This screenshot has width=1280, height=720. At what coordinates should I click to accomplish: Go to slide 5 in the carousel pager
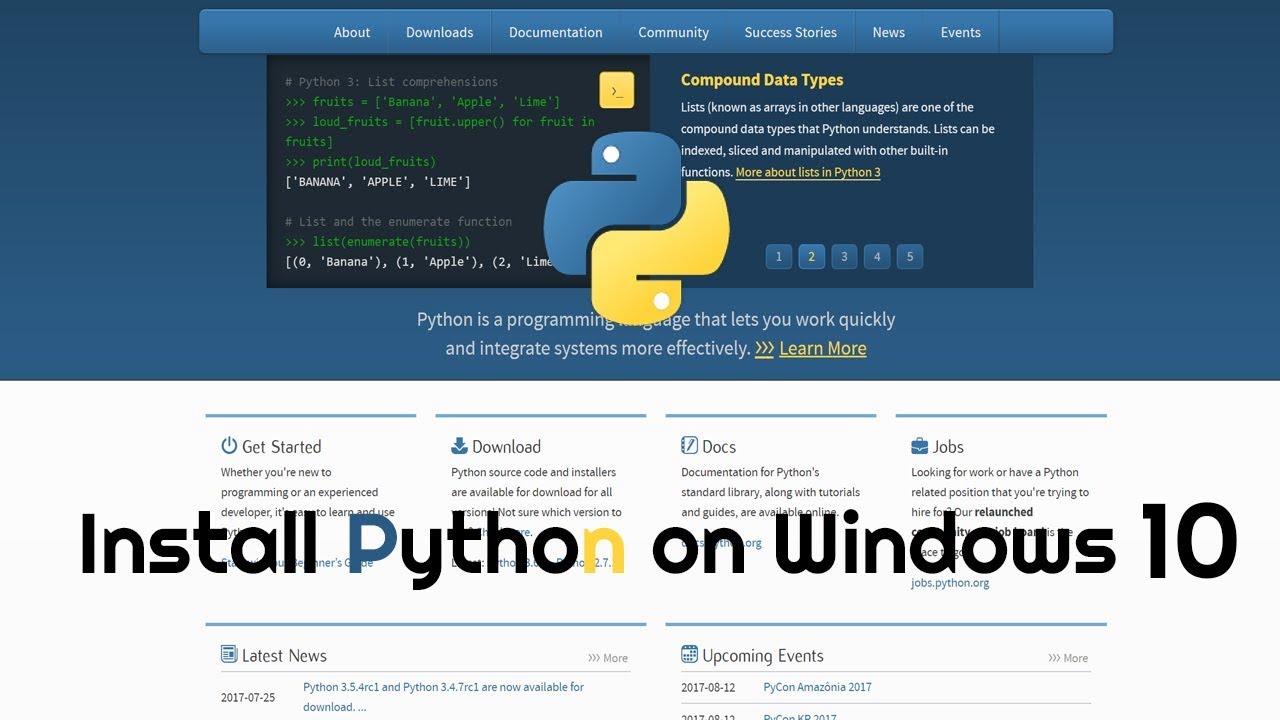[910, 257]
